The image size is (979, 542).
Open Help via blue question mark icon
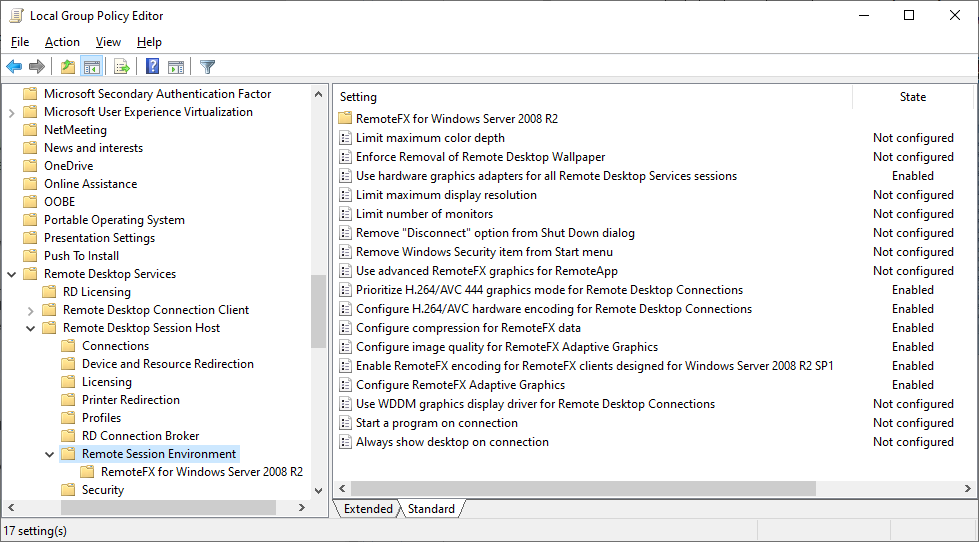click(x=152, y=67)
